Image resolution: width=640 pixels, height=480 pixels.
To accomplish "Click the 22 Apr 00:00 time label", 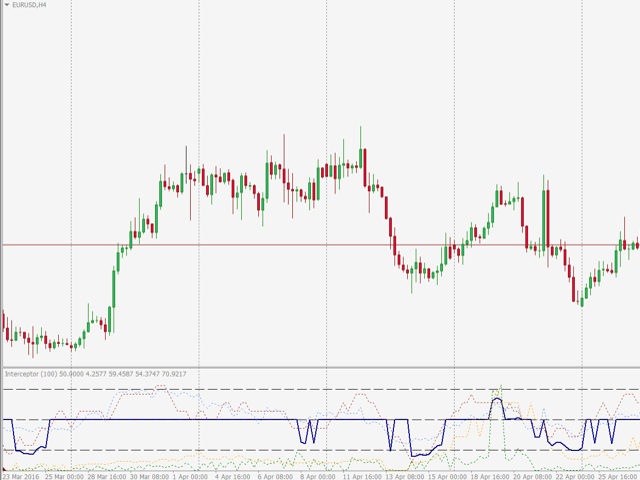I will coord(577,475).
